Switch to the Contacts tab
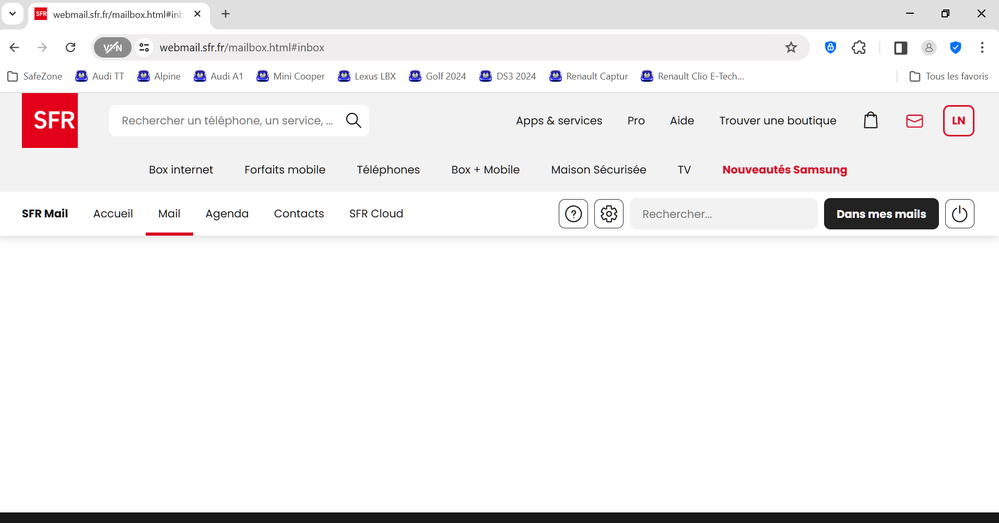 pyautogui.click(x=299, y=214)
